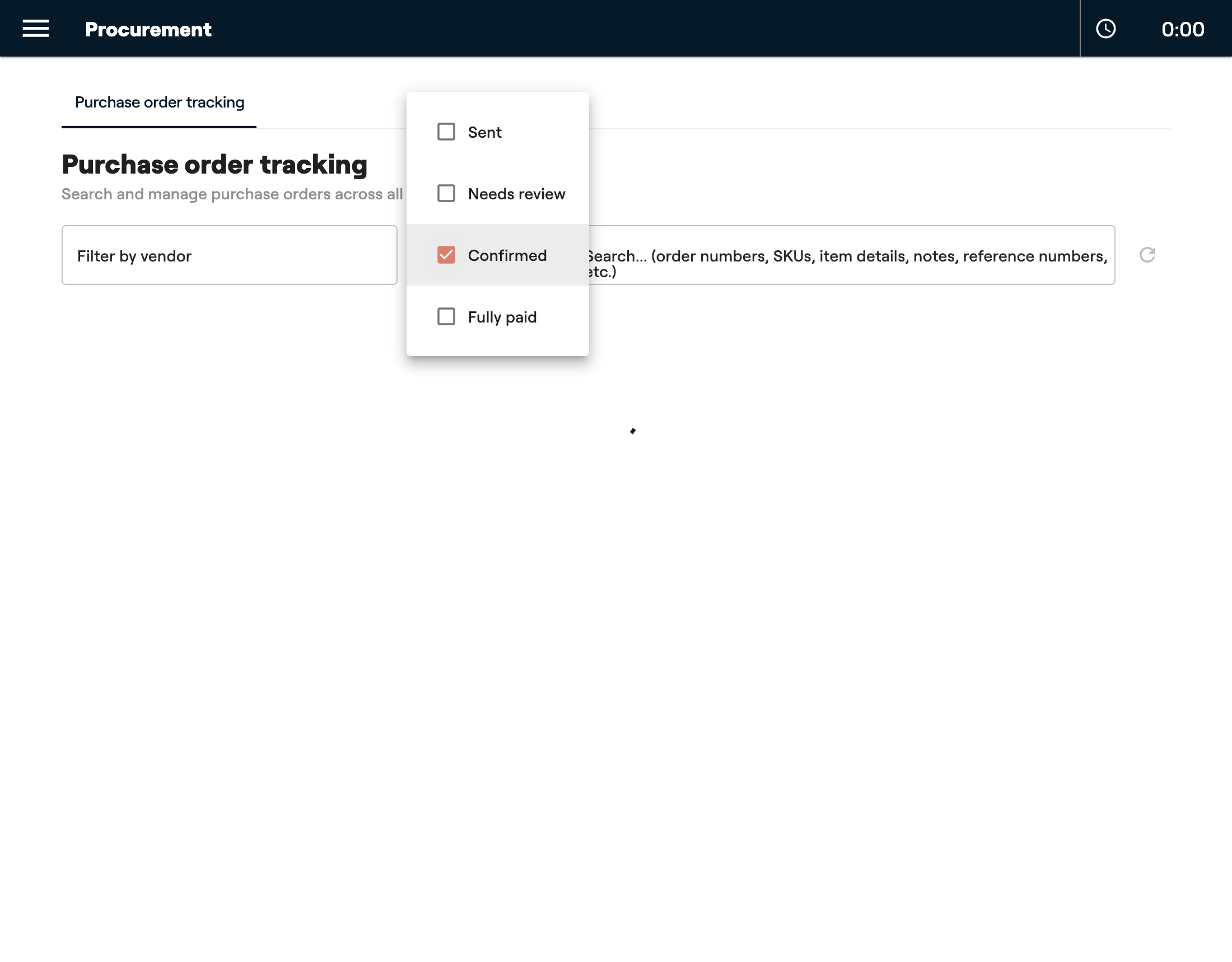Viewport: 1232px width, 962px height.
Task: Check the Sent status checkbox
Action: click(446, 132)
